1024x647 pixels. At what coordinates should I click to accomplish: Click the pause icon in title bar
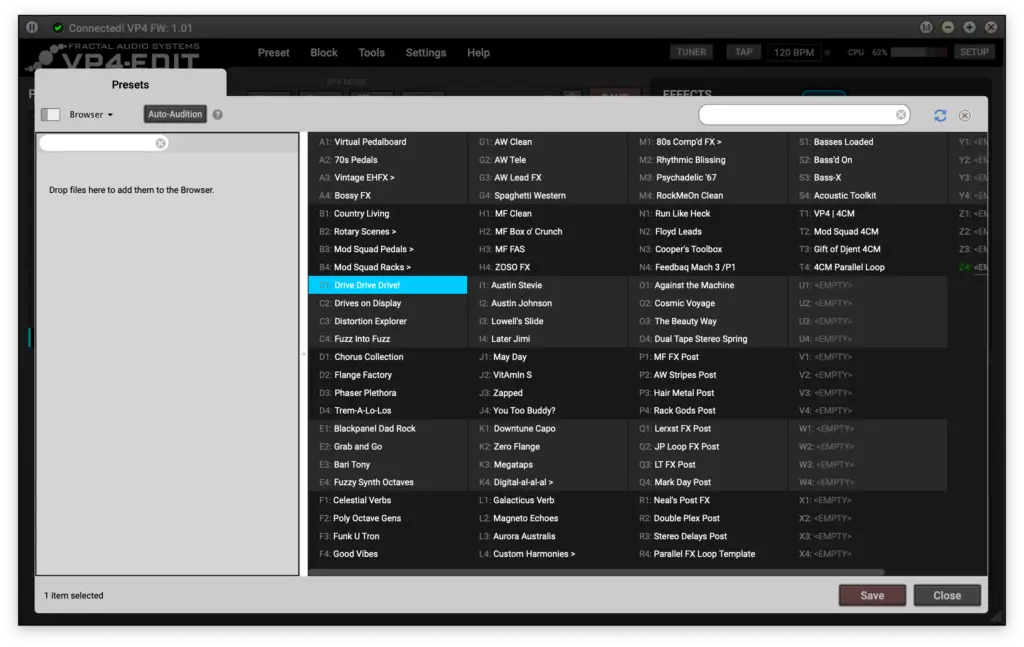(32, 28)
